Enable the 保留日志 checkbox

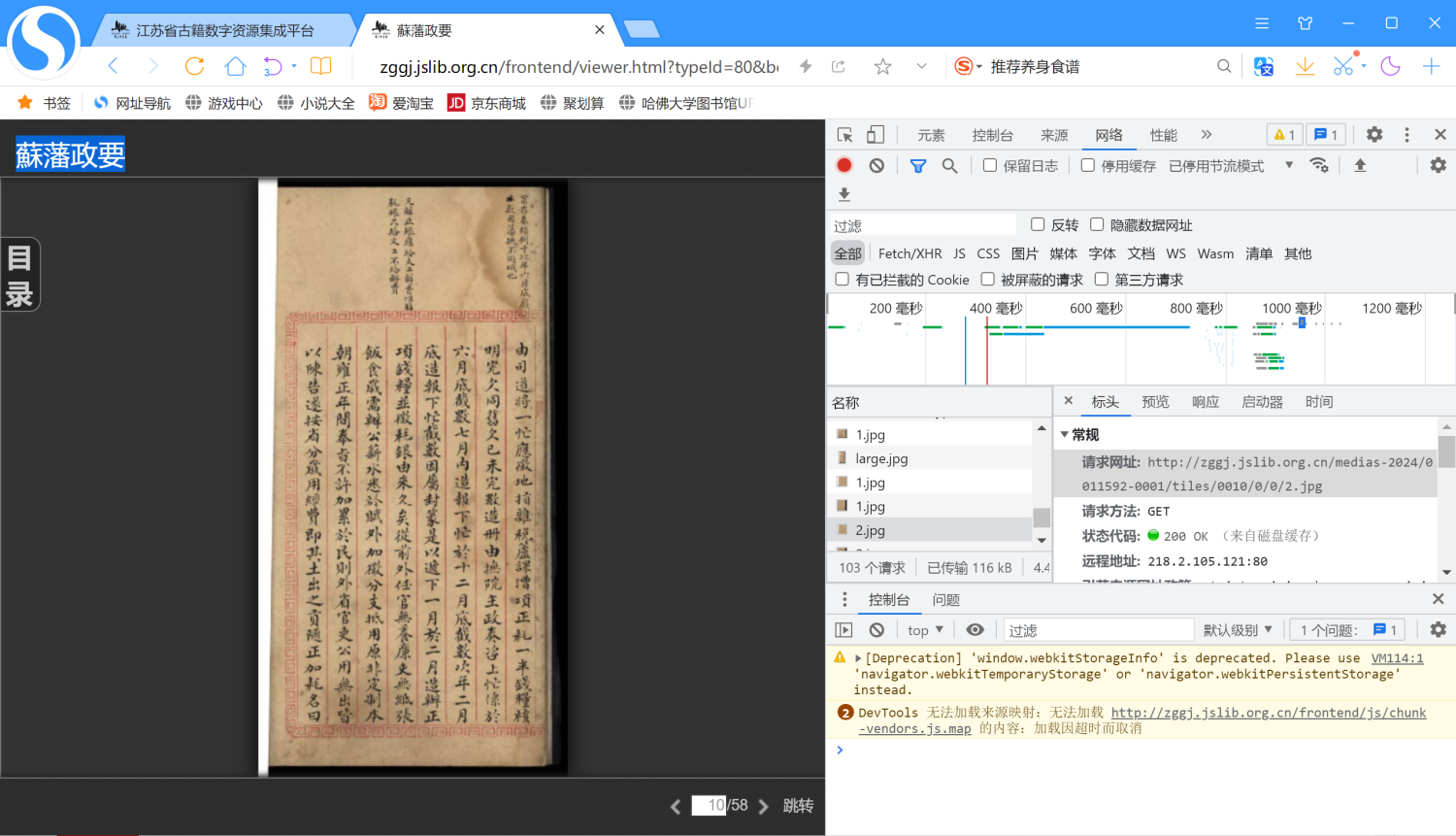click(990, 166)
